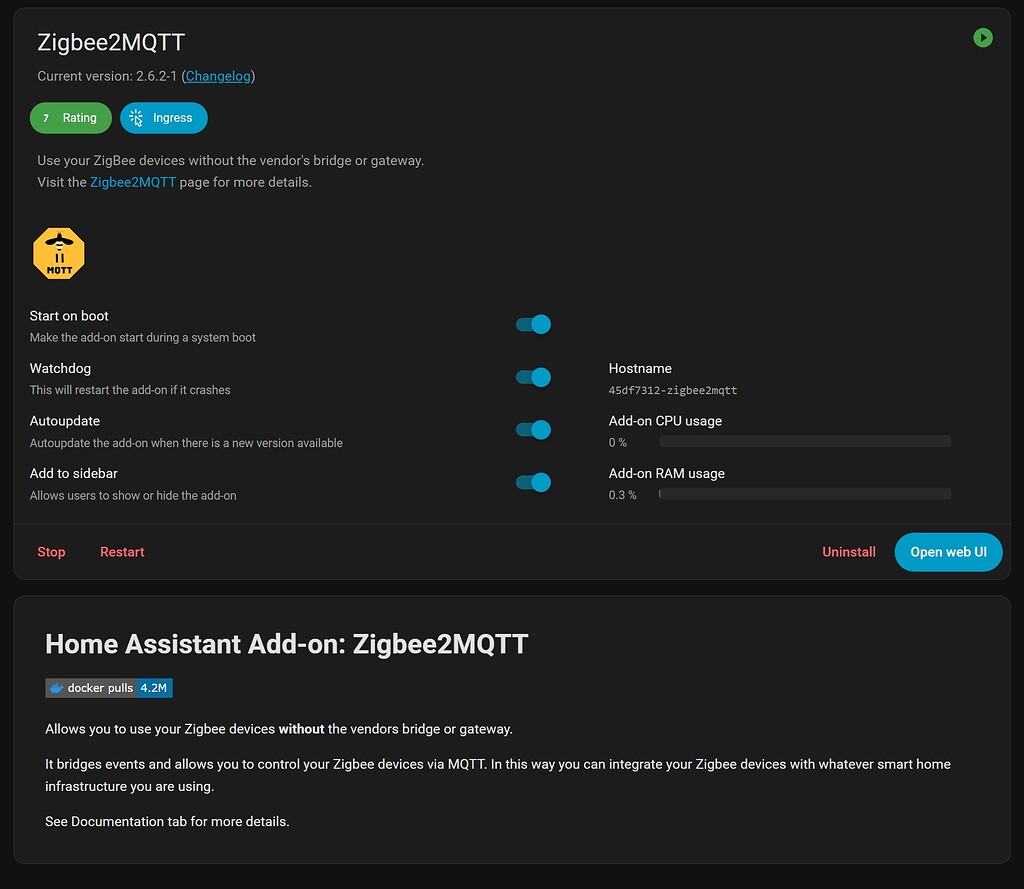This screenshot has height=889, width=1024.
Task: Click 'Autoupdate the add-on when there is a new version' text
Action: pyautogui.click(x=186, y=443)
